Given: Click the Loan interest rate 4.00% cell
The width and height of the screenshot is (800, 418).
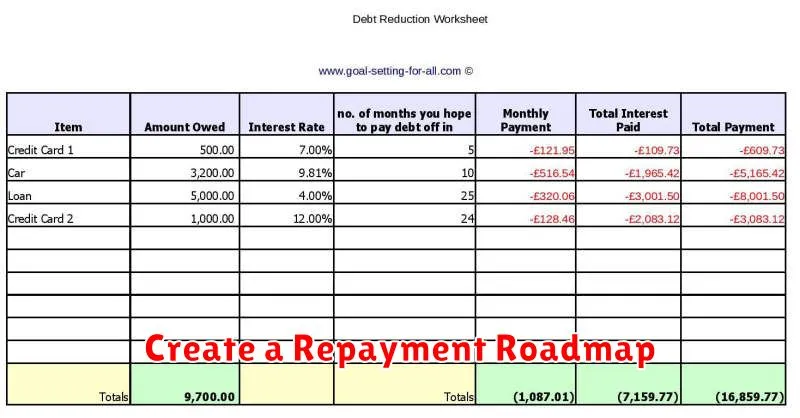Looking at the screenshot, I should pyautogui.click(x=287, y=195).
